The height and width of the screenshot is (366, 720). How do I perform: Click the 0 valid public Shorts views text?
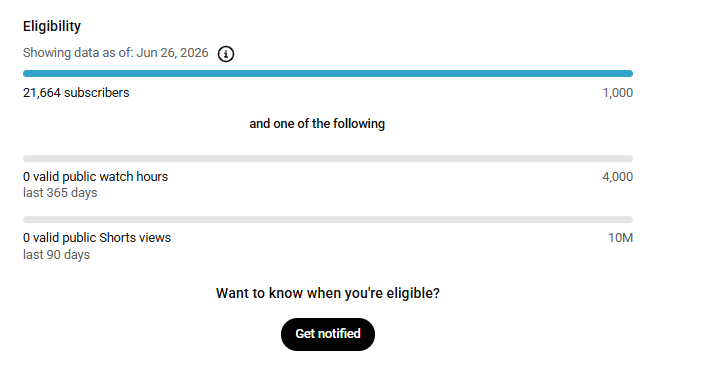[97, 238]
